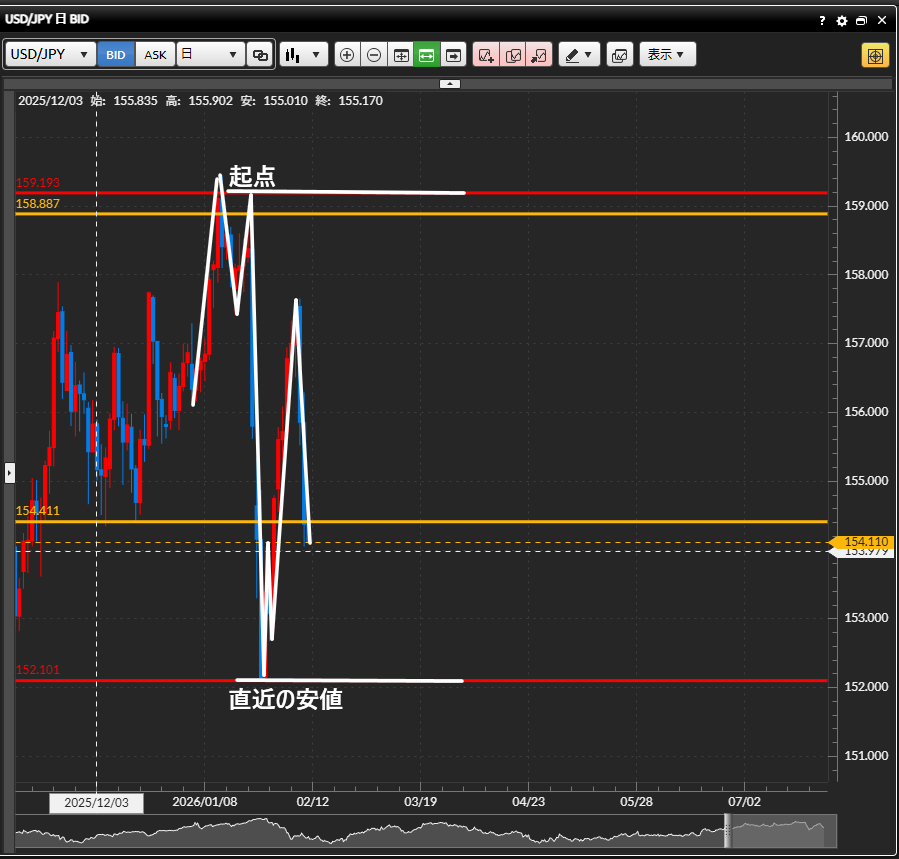The image size is (899, 859).
Task: Toggle the yellow crosshair cursor button
Action: coord(875,55)
